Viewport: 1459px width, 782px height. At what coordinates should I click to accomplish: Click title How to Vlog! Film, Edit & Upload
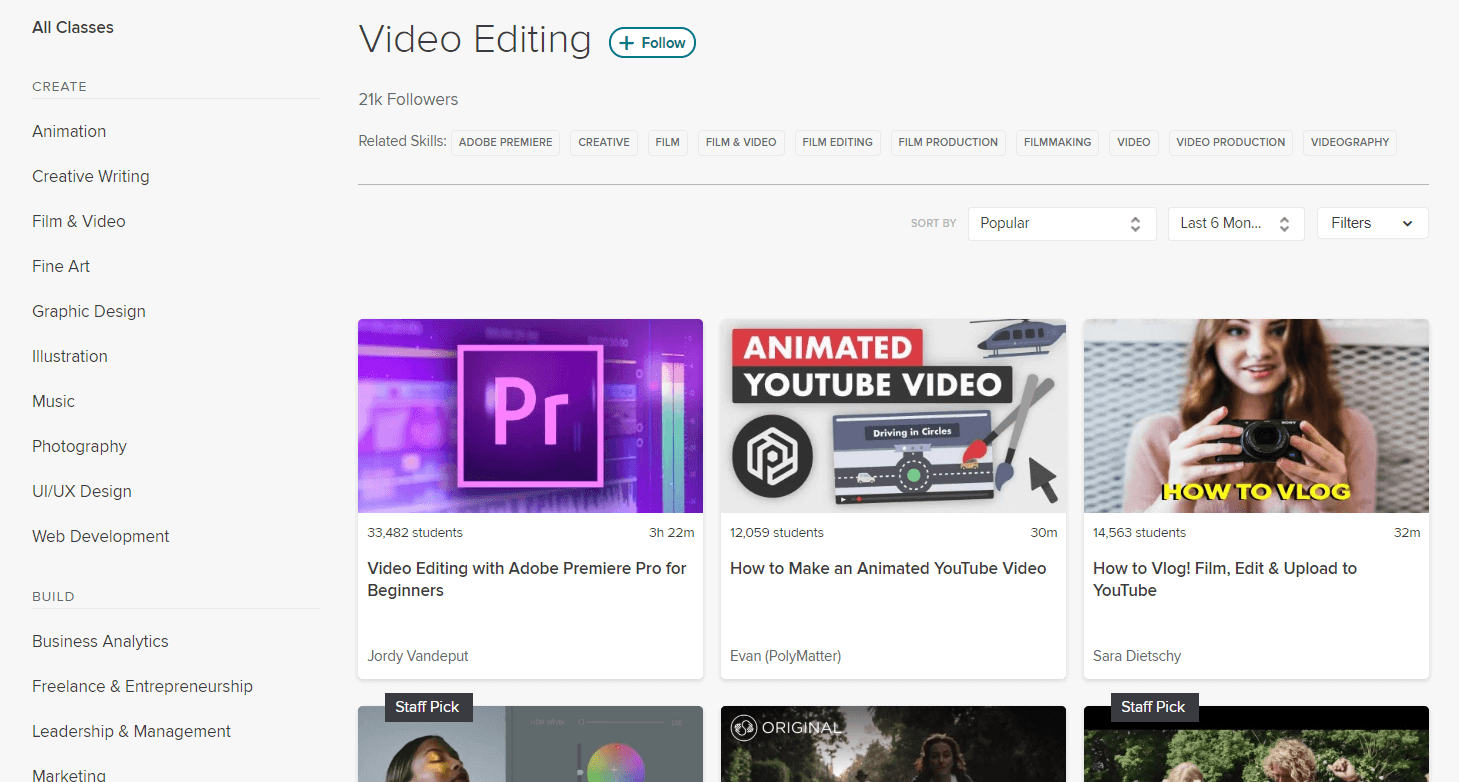click(1225, 579)
